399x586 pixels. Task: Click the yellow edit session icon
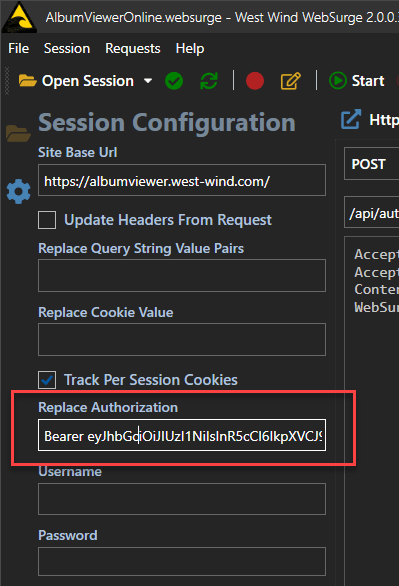click(291, 81)
